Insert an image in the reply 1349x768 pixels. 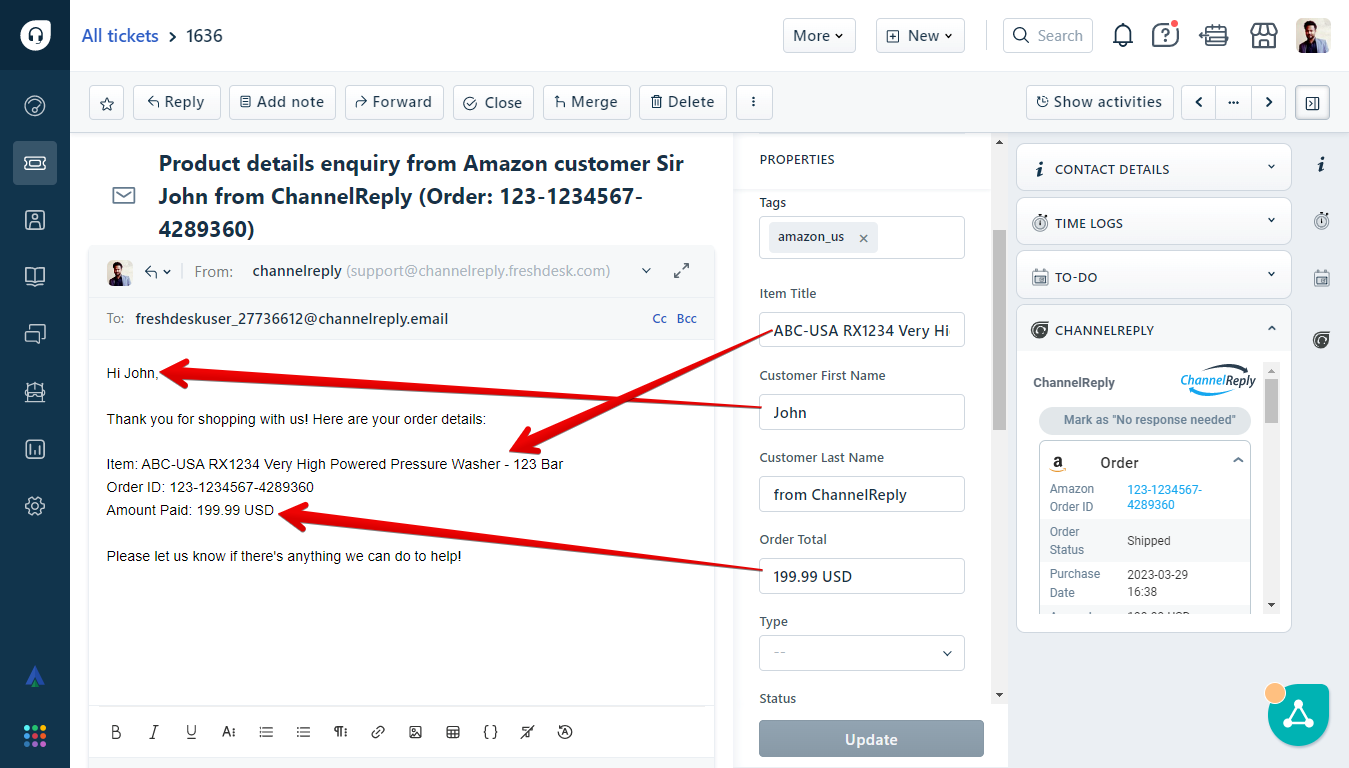pyautogui.click(x=415, y=732)
